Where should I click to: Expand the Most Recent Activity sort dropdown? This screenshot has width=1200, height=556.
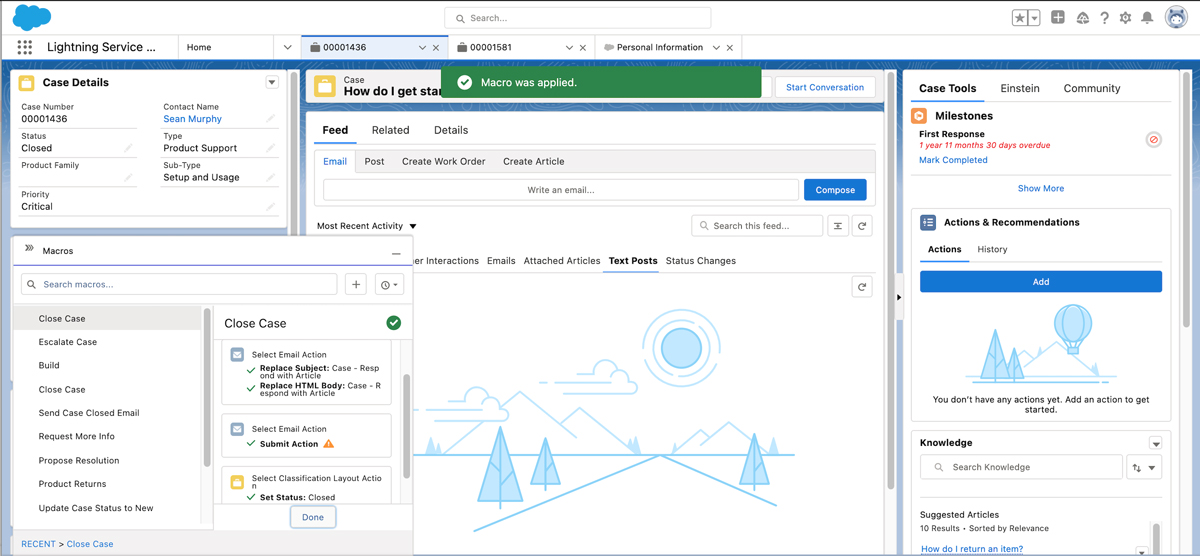pos(413,227)
